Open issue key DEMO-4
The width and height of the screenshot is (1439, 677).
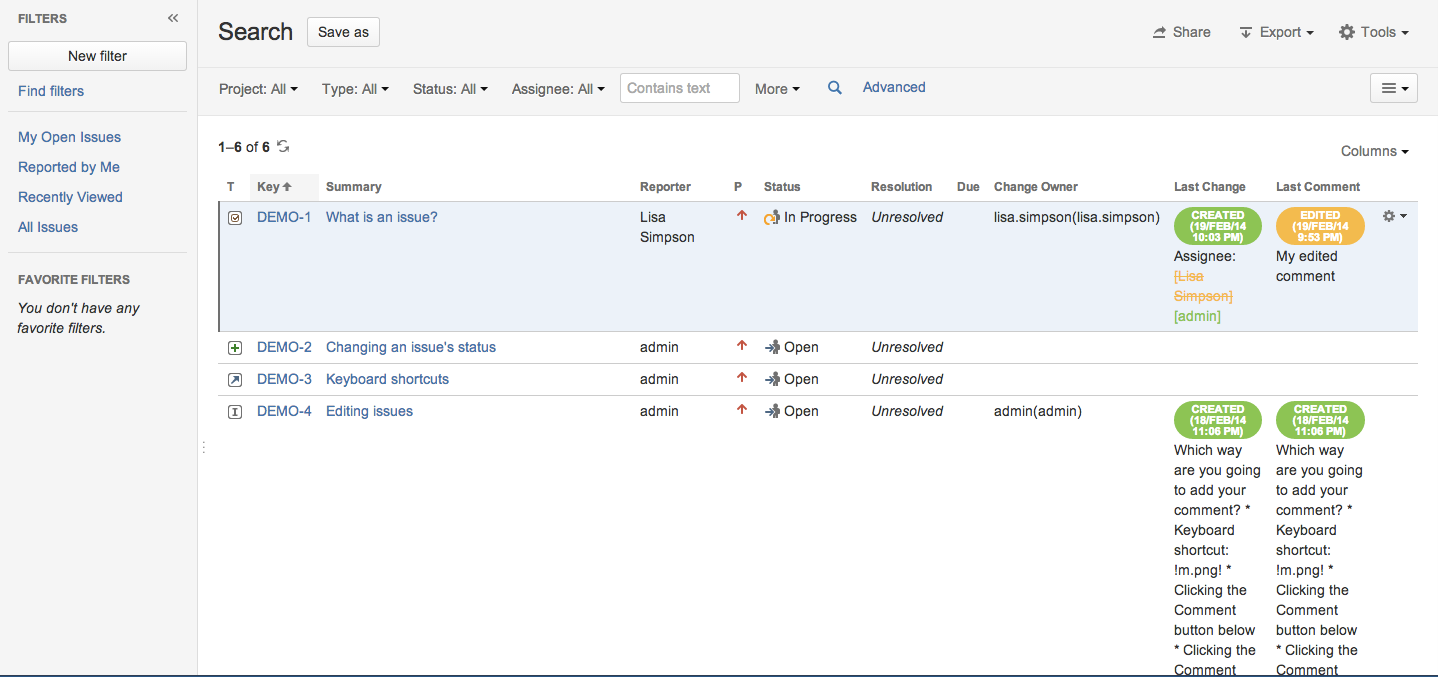pos(284,411)
